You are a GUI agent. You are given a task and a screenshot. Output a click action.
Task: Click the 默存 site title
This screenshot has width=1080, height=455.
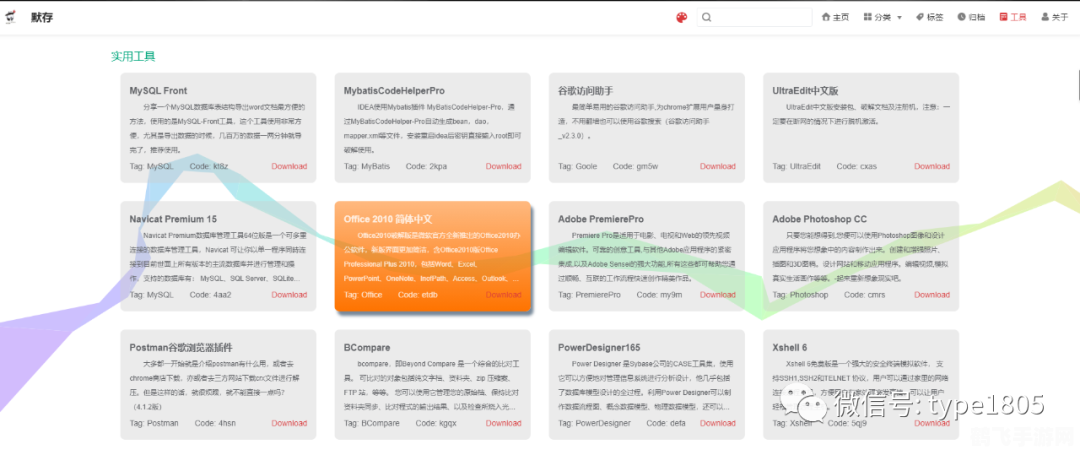pyautogui.click(x=41, y=17)
